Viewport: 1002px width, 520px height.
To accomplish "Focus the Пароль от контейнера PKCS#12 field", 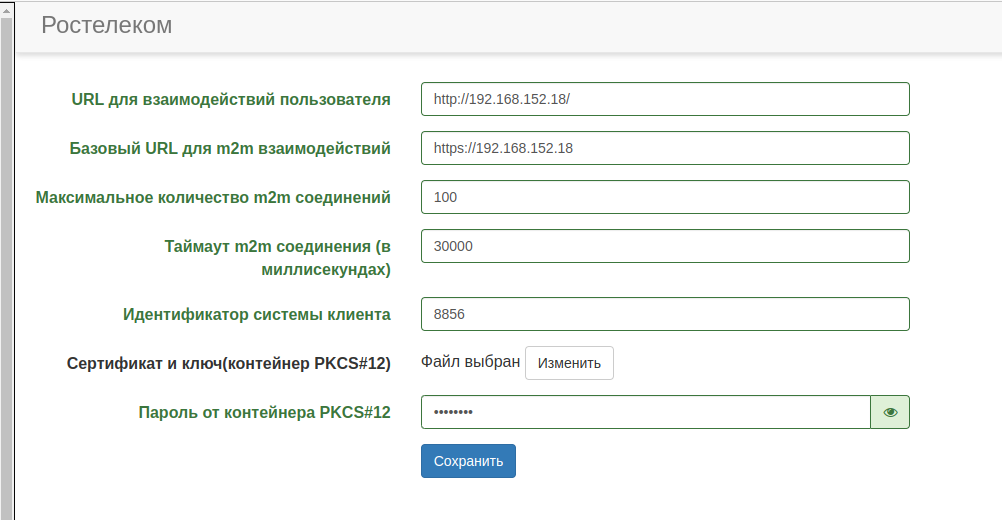I will click(x=645, y=412).
